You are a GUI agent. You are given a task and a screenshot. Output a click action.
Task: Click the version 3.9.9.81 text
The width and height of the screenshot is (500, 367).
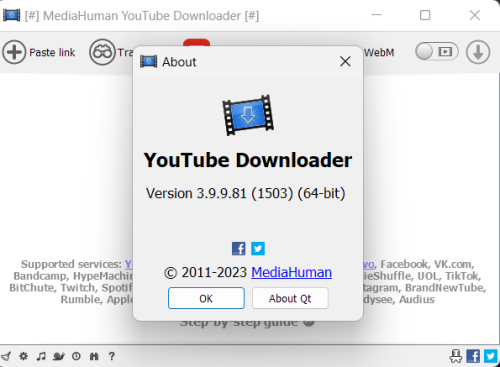point(245,193)
